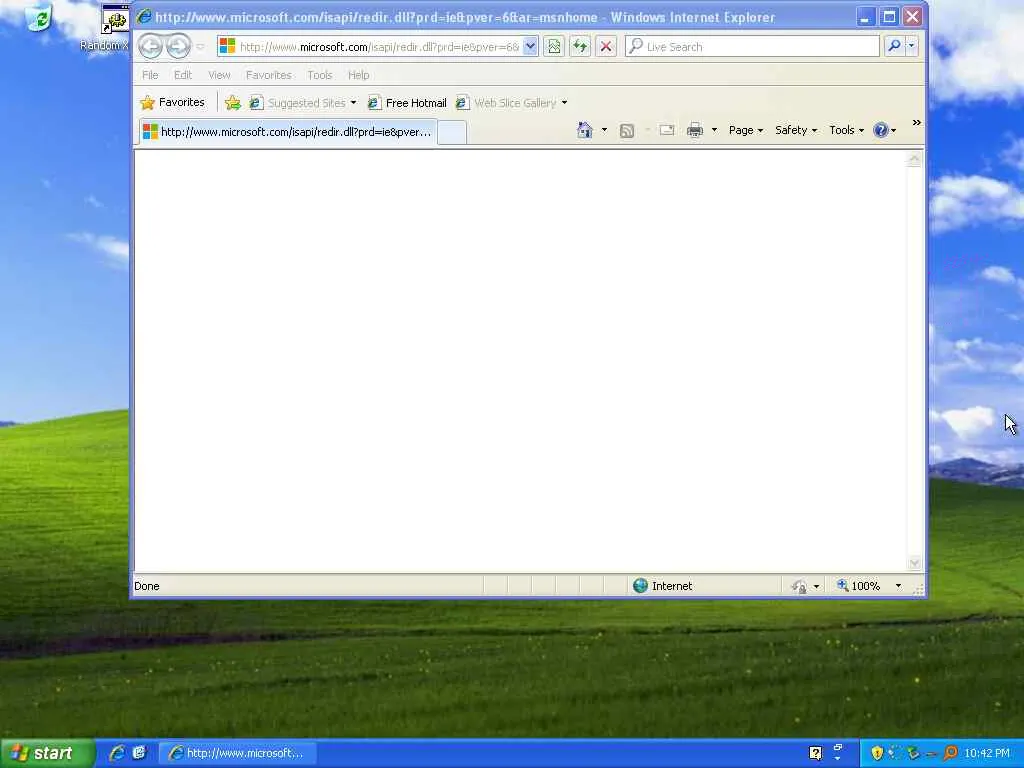Click the Protected Mode status icon

[799, 586]
